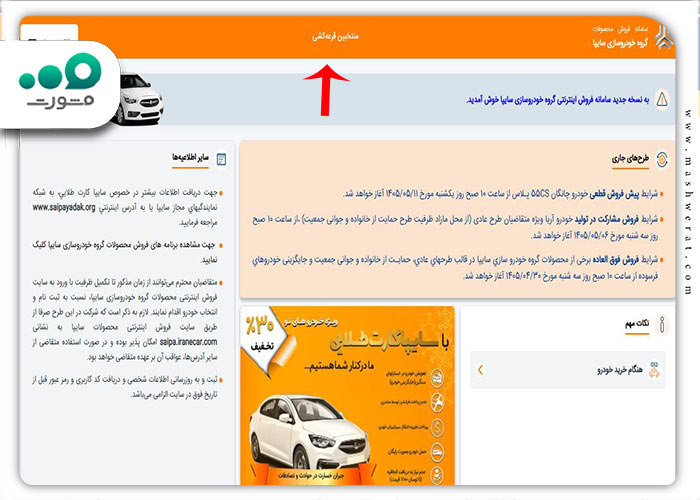Screen dimensions: 700x500
Task: Click the welcome message به نسخه جدید سامانه فروش
Action: (x=558, y=100)
